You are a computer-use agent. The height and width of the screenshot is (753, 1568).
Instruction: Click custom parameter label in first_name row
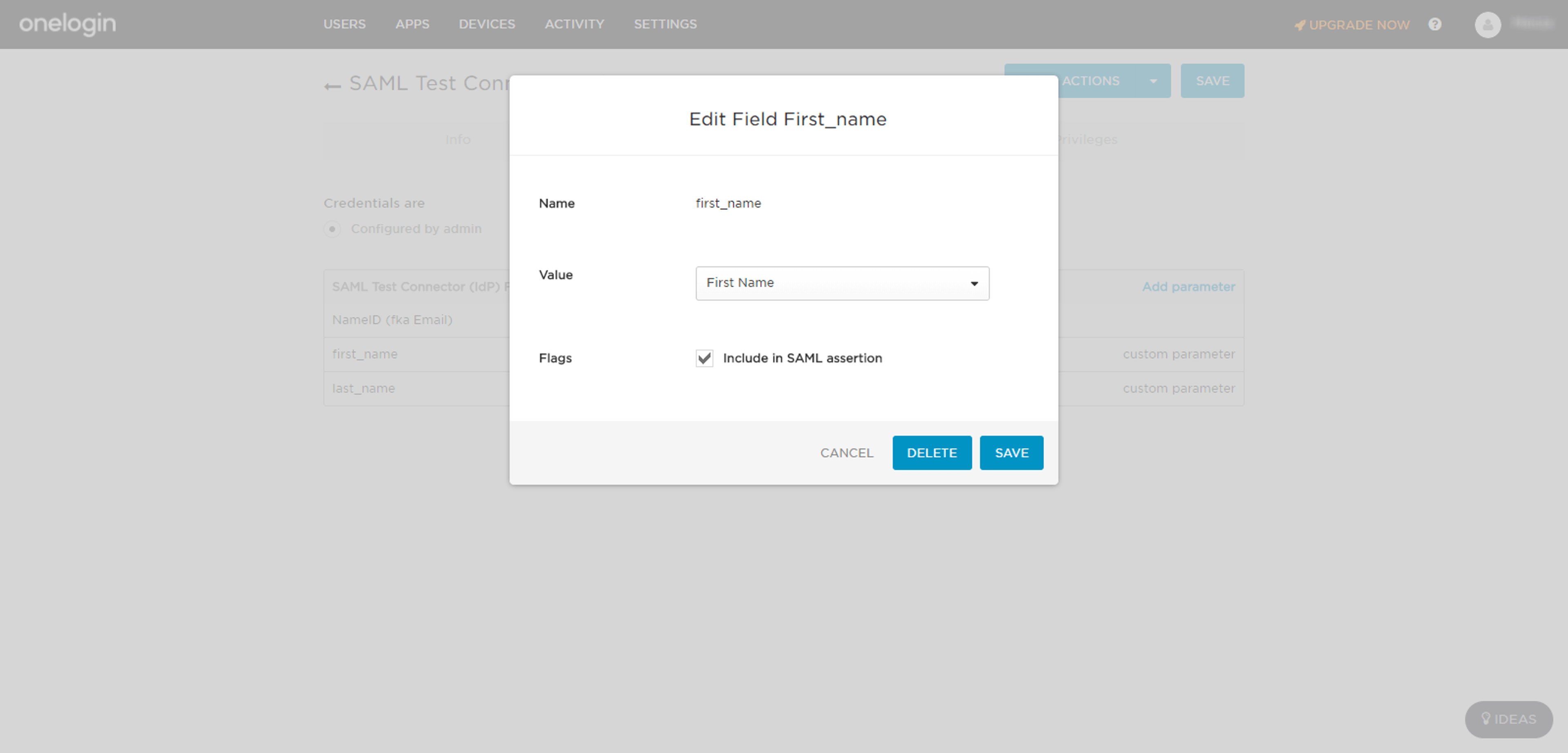[1178, 354]
